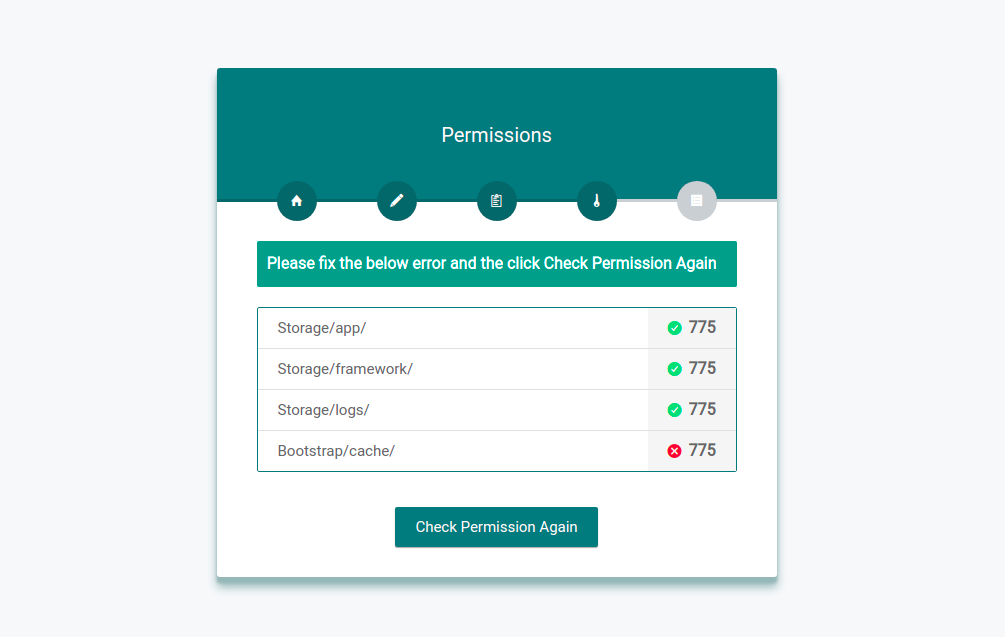Viewport: 1005px width, 637px height.
Task: Click red error icon for Bootstrap/cache/
Action: (x=675, y=451)
